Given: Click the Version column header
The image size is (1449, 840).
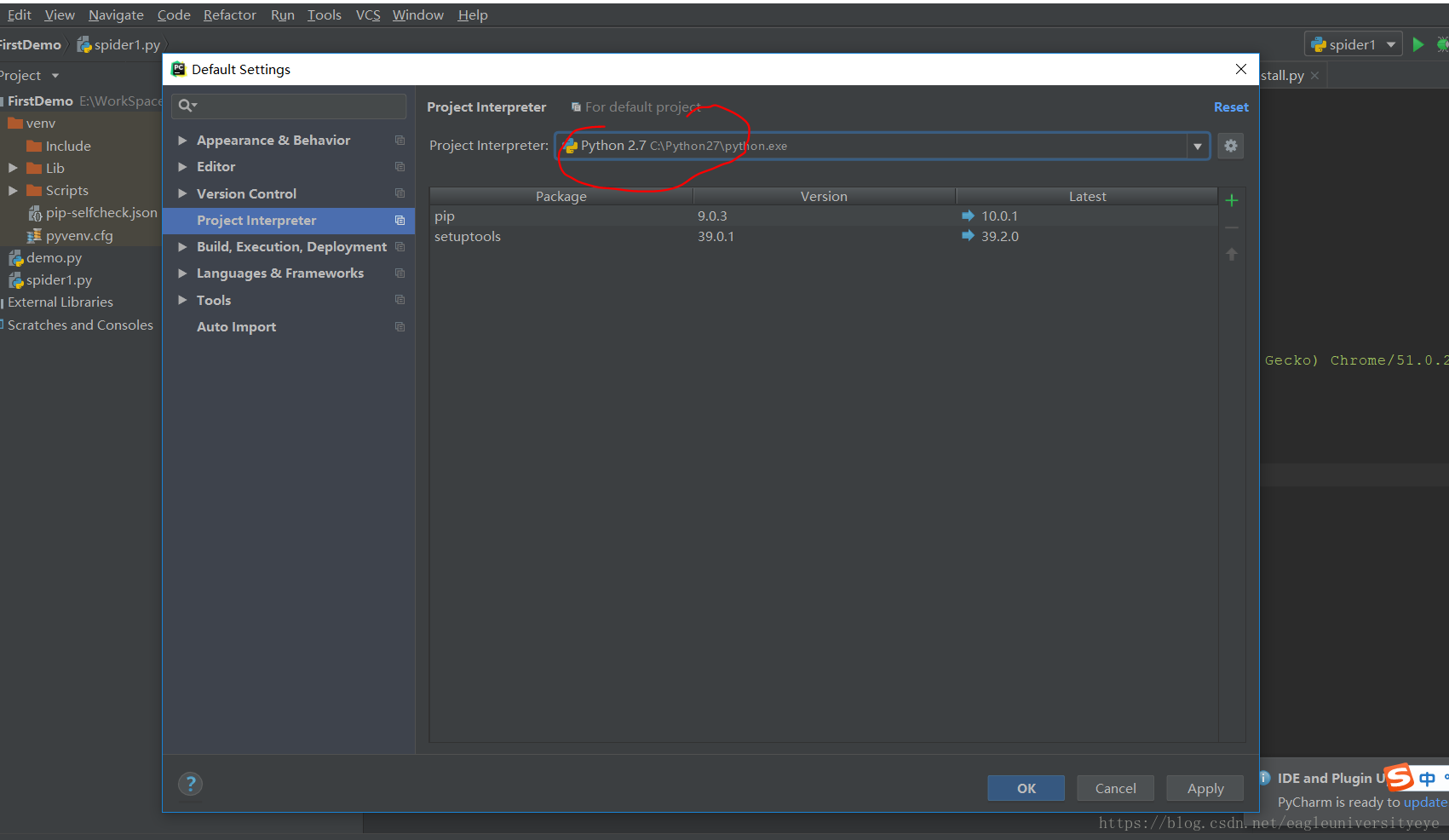Looking at the screenshot, I should (x=824, y=197).
